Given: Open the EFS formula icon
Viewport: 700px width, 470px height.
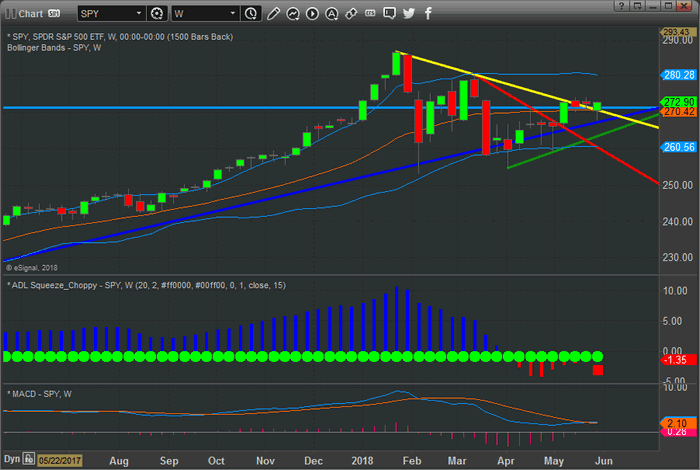Looking at the screenshot, I should coord(370,14).
